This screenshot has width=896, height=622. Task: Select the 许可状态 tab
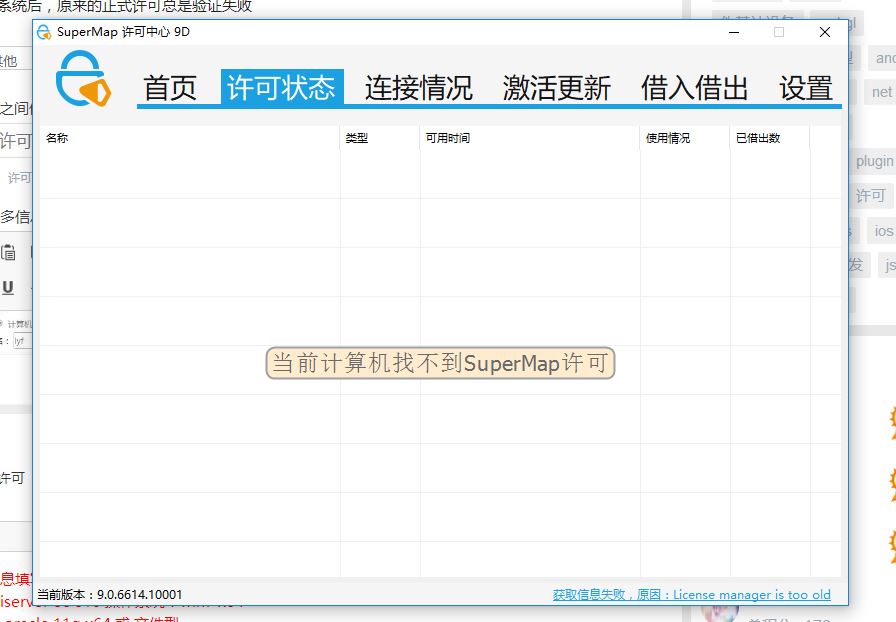pyautogui.click(x=282, y=87)
